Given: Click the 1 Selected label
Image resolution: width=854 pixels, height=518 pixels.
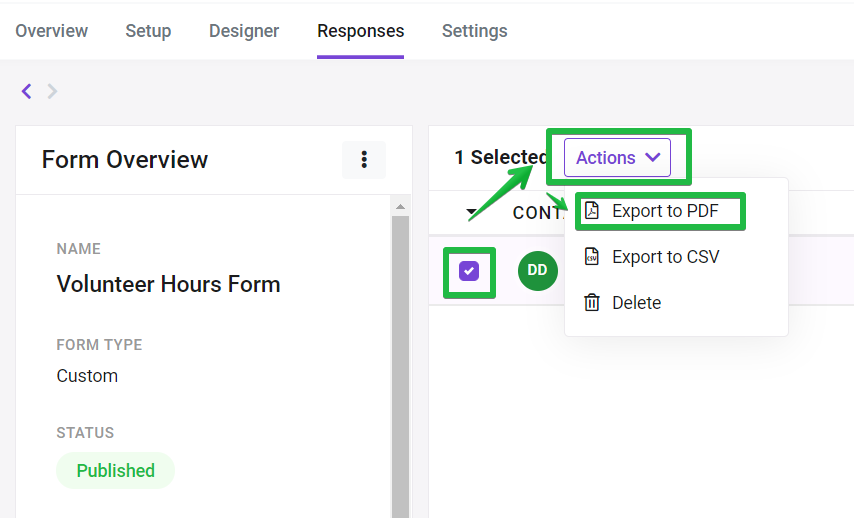Looking at the screenshot, I should point(501,157).
